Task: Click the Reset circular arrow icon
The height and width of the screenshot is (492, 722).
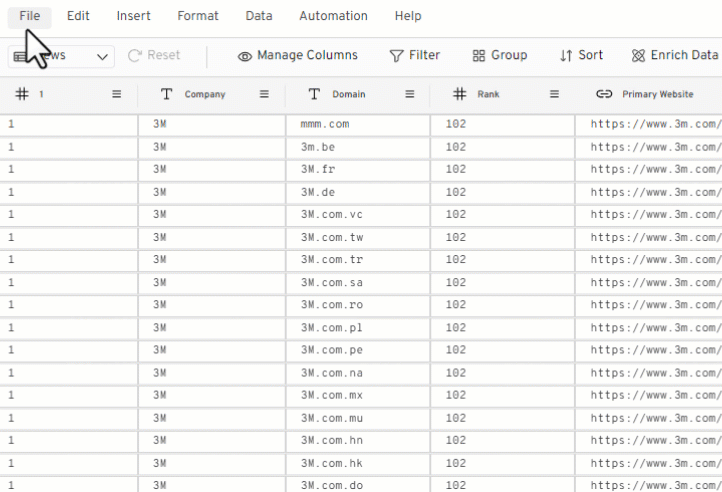Action: 135,56
